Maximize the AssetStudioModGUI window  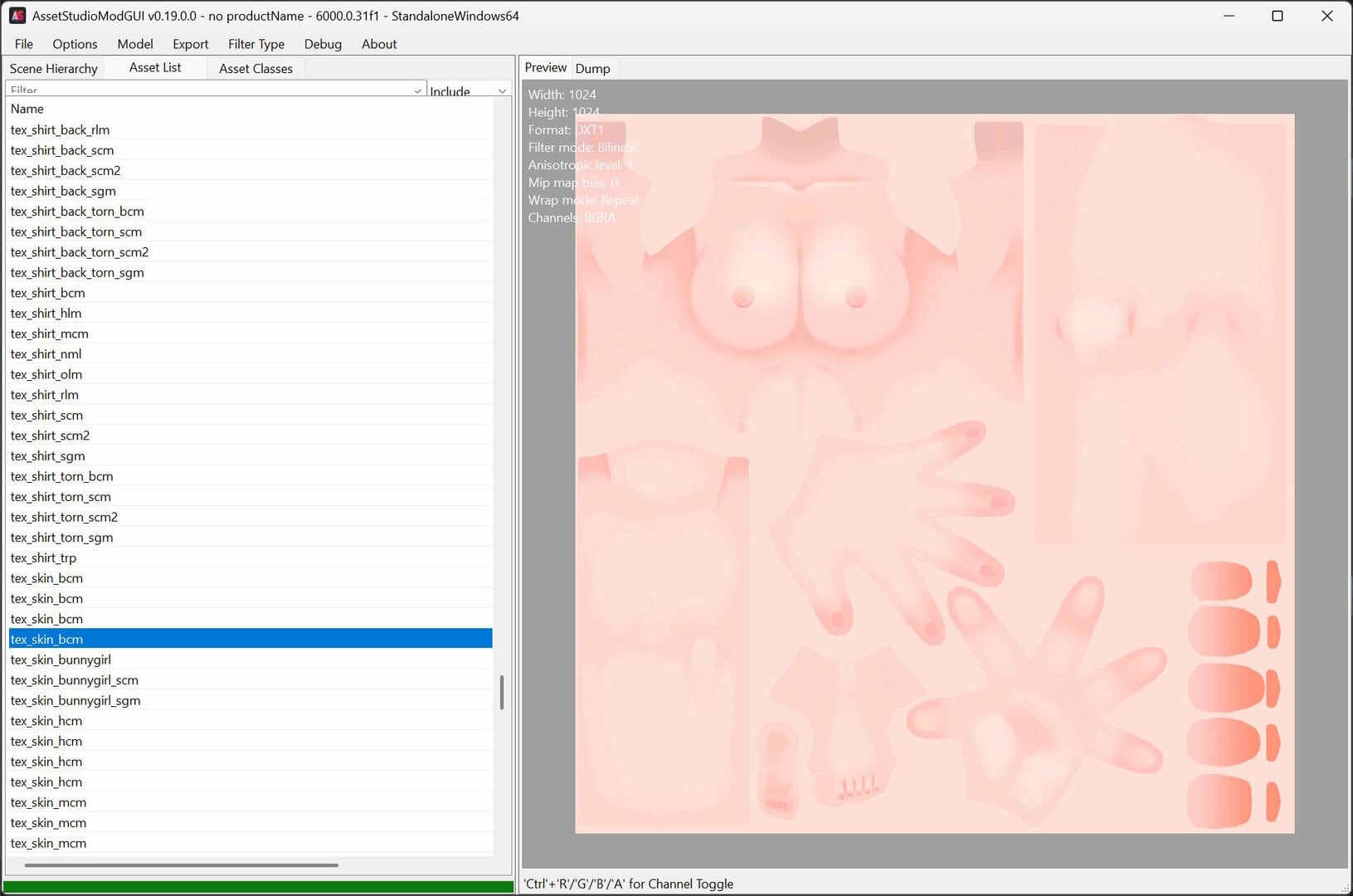(x=1278, y=16)
